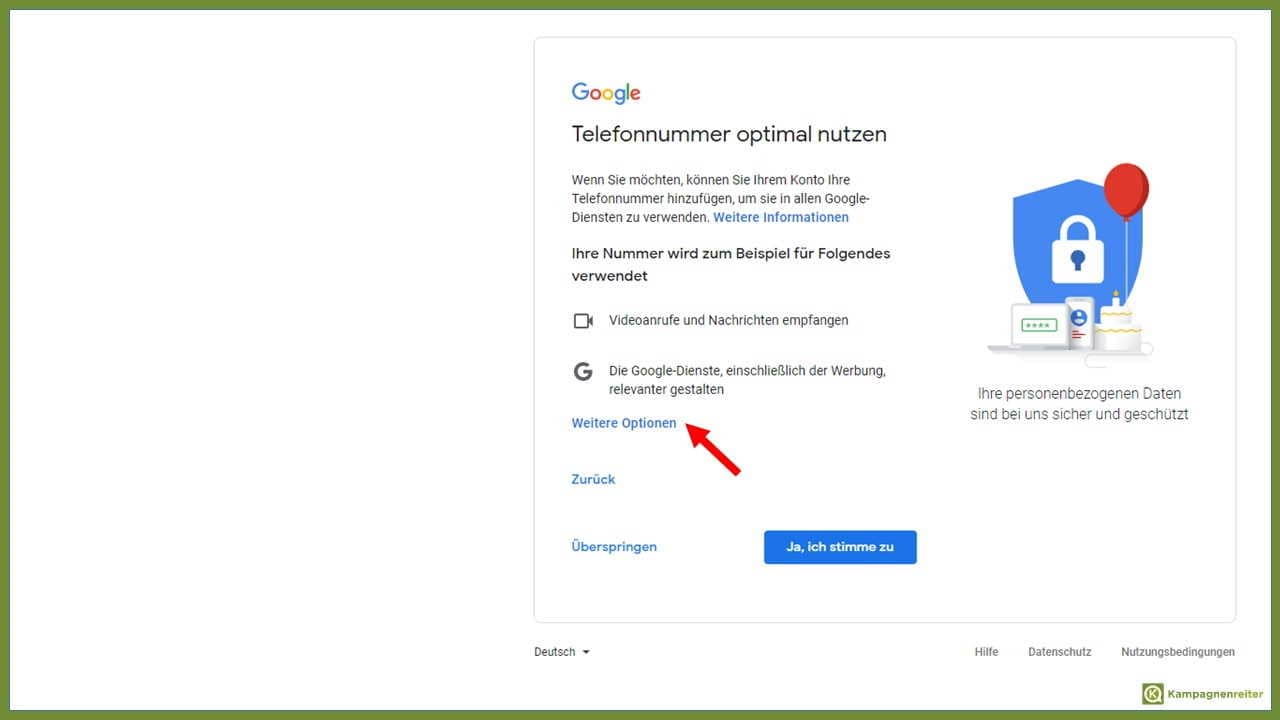
Task: Open the Datenschutz link
Action: (1059, 652)
